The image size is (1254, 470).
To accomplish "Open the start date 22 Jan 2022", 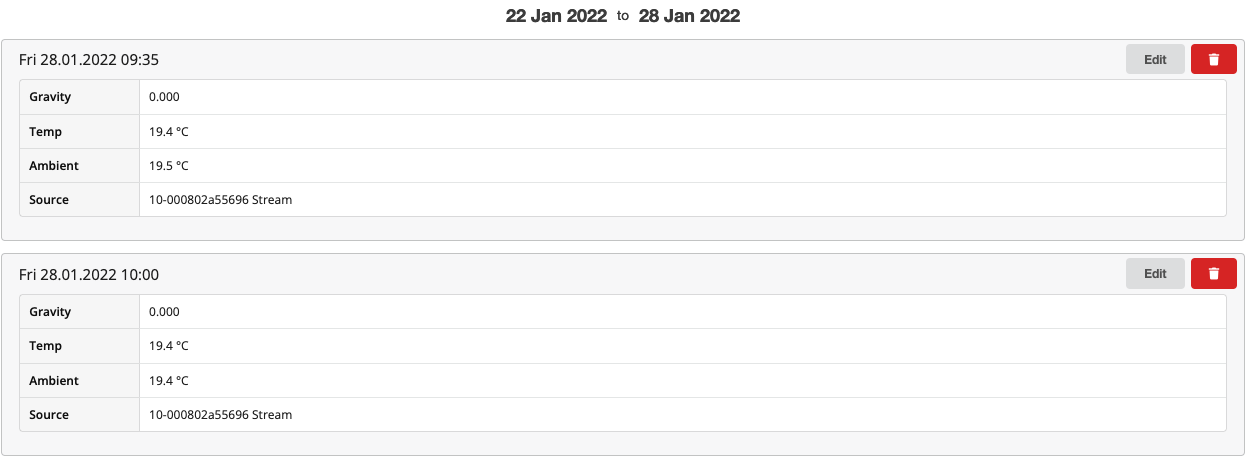I will 556,16.
